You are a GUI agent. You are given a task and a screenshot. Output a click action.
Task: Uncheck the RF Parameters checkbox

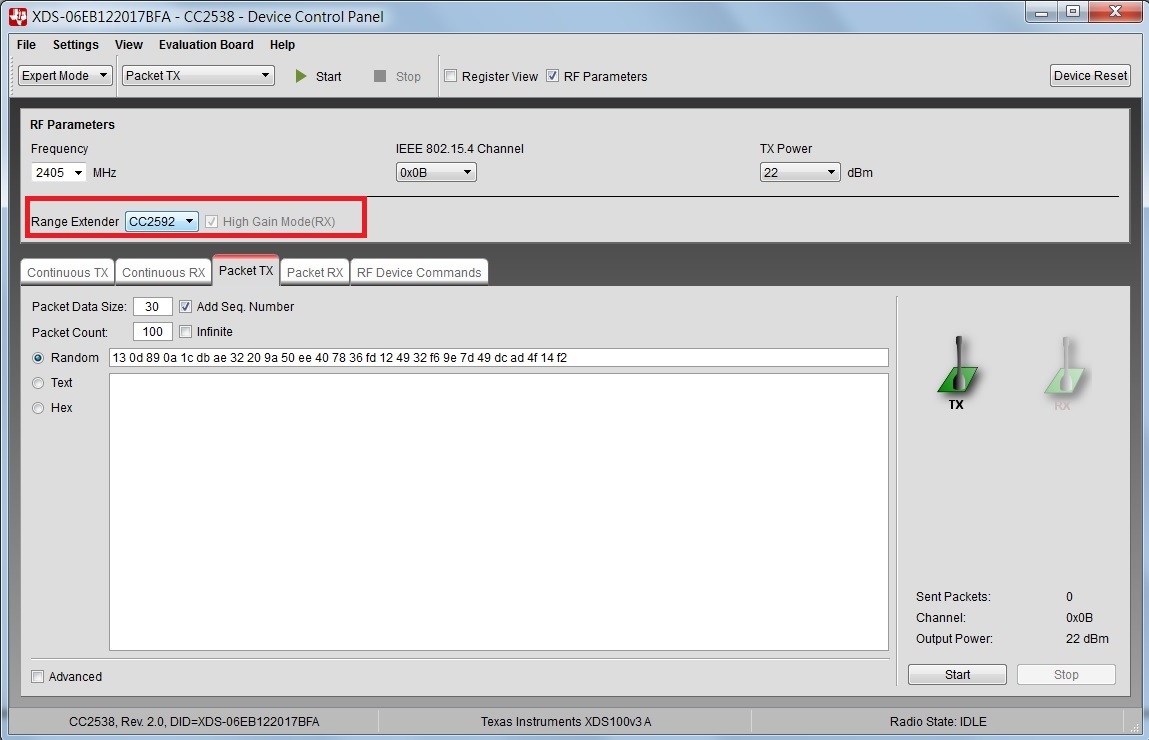point(553,76)
